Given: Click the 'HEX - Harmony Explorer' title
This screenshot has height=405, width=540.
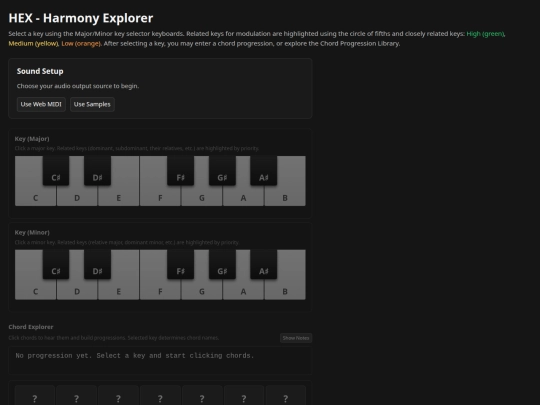Looking at the screenshot, I should tap(81, 18).
